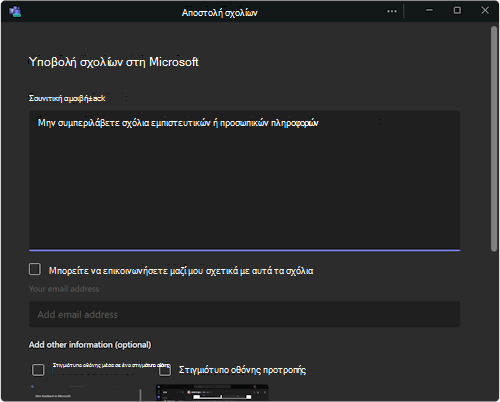The height and width of the screenshot is (402, 500).
Task: Click the Microsoft Teams logo icon
Action: (x=15, y=11)
